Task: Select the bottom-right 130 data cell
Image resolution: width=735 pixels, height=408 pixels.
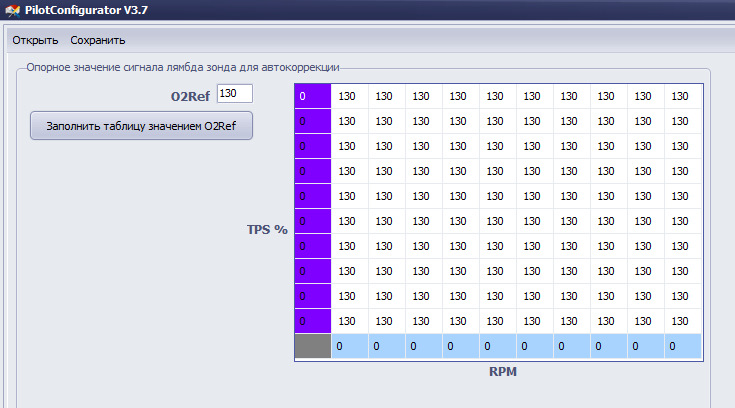Action: 683,321
